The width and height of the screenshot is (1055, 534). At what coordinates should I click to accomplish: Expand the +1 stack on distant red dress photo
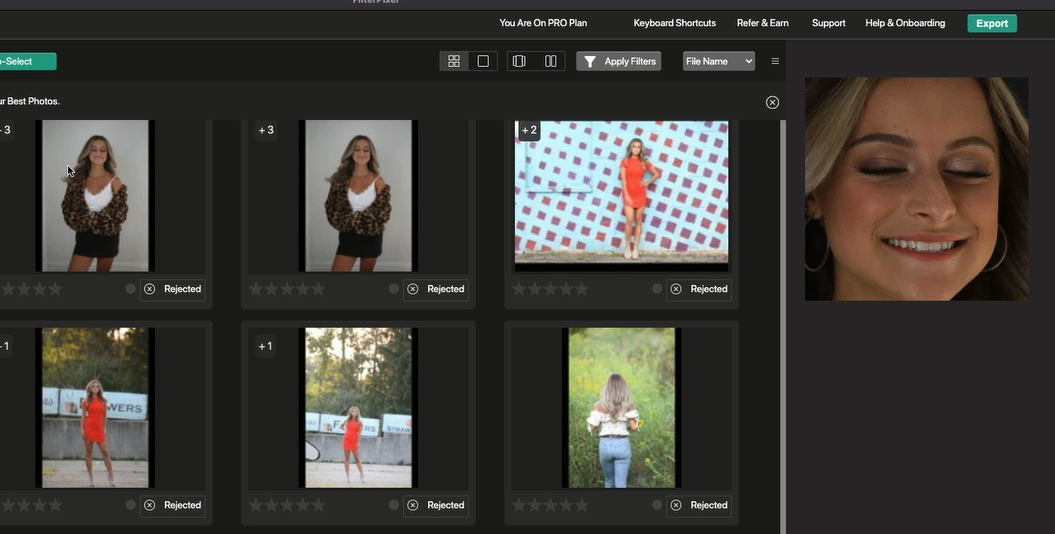(265, 346)
